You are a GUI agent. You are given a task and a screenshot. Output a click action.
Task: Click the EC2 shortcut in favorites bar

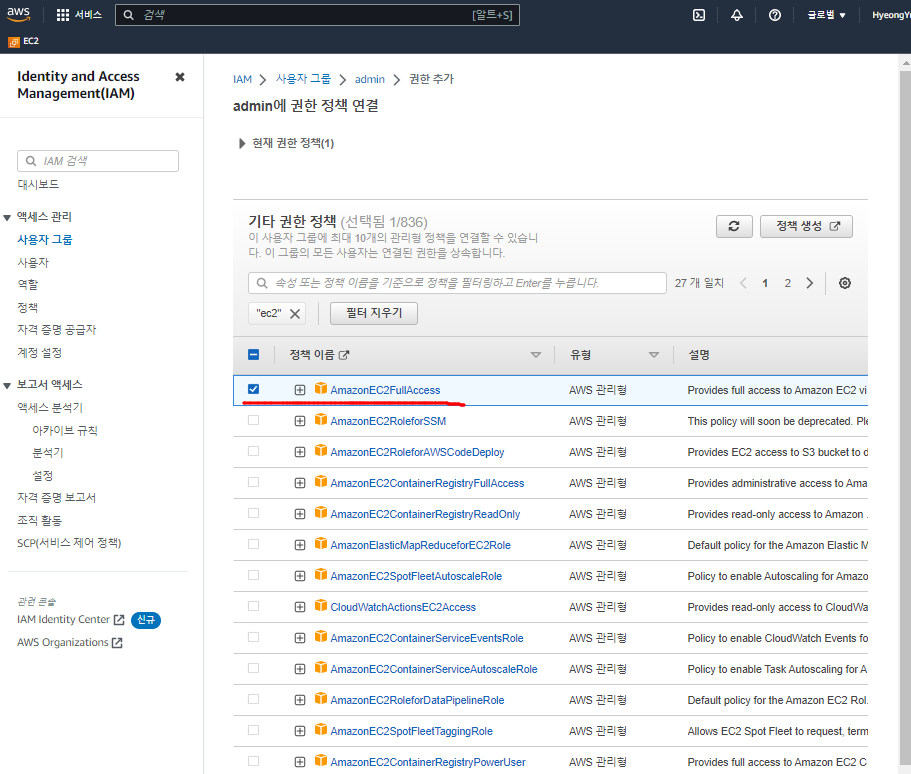pos(24,41)
